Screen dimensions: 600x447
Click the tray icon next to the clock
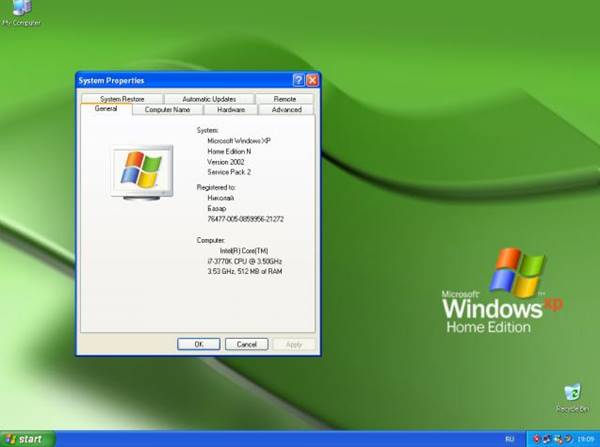click(x=568, y=439)
